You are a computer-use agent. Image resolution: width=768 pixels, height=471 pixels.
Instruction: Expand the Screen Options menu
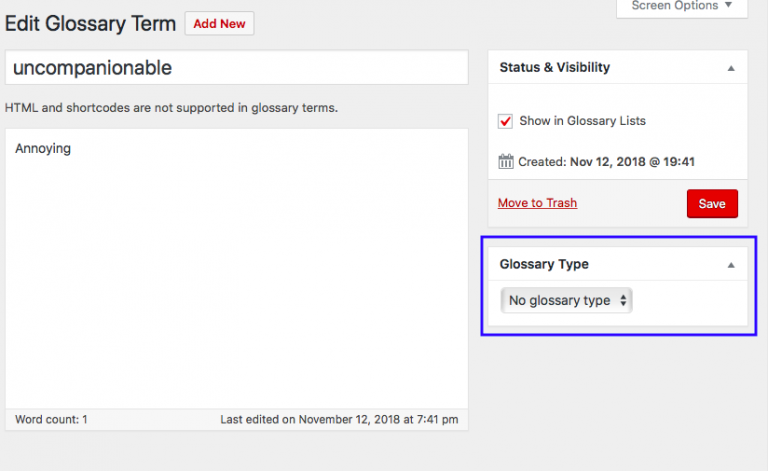pyautogui.click(x=682, y=6)
